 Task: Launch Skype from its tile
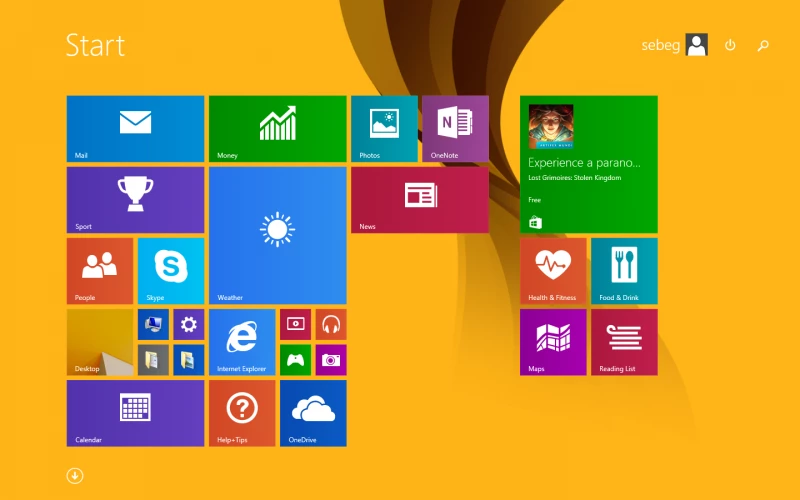pos(171,271)
